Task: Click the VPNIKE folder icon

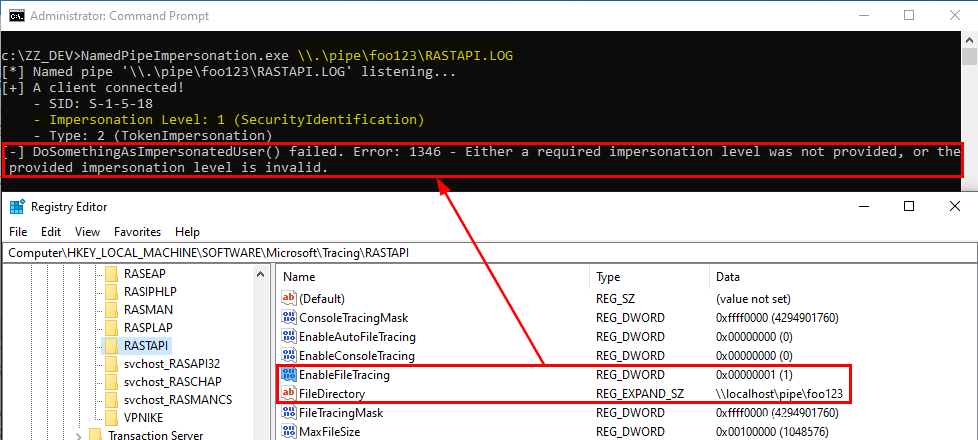Action: (112, 418)
